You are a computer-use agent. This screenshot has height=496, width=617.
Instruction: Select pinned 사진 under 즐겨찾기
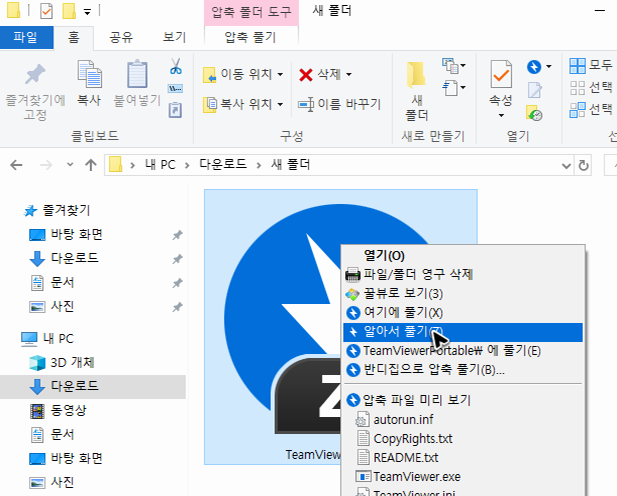[62, 306]
